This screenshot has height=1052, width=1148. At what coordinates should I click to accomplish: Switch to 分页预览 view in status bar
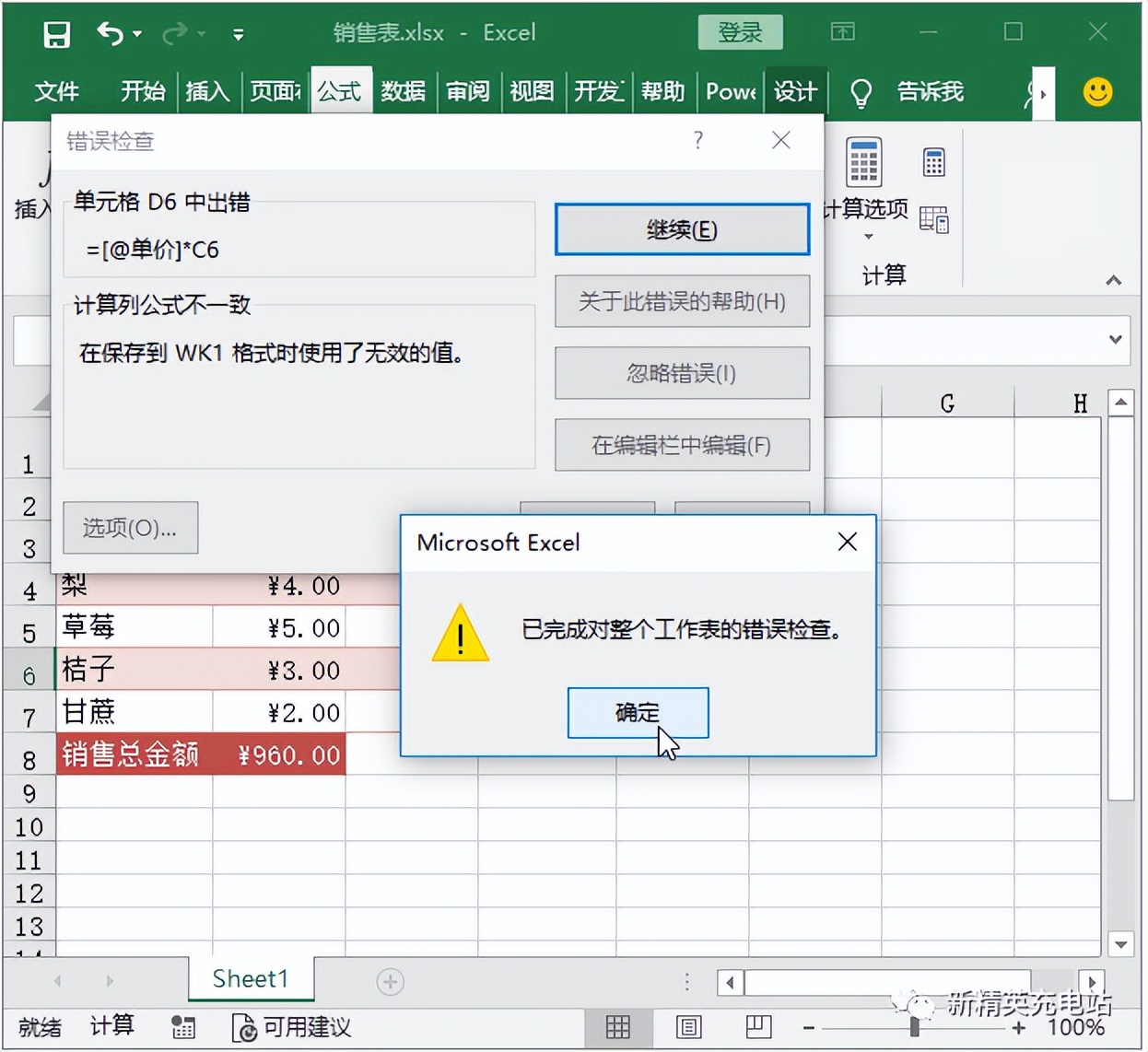click(x=757, y=1027)
